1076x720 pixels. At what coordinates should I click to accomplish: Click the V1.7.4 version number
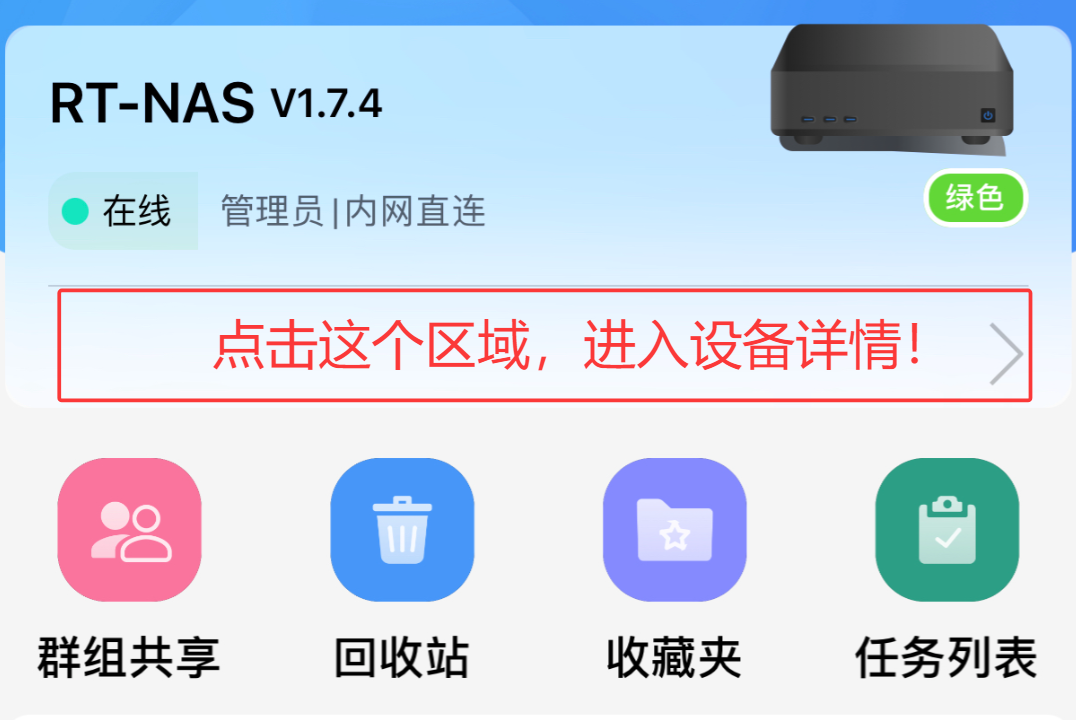327,105
